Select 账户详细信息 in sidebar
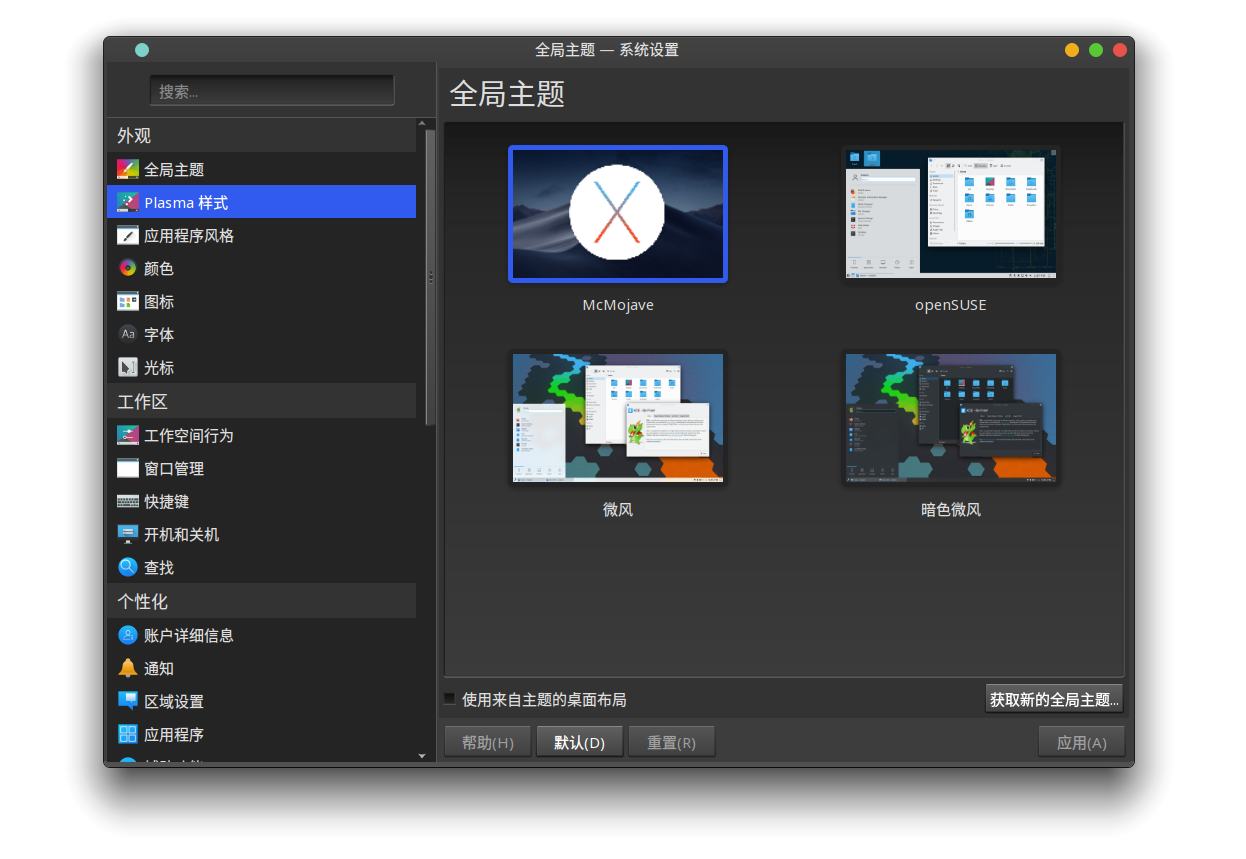This screenshot has height=859, width=1246. coord(261,636)
